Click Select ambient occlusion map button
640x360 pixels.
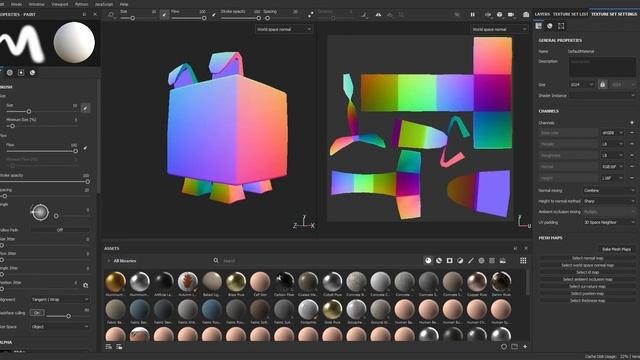coord(587,280)
